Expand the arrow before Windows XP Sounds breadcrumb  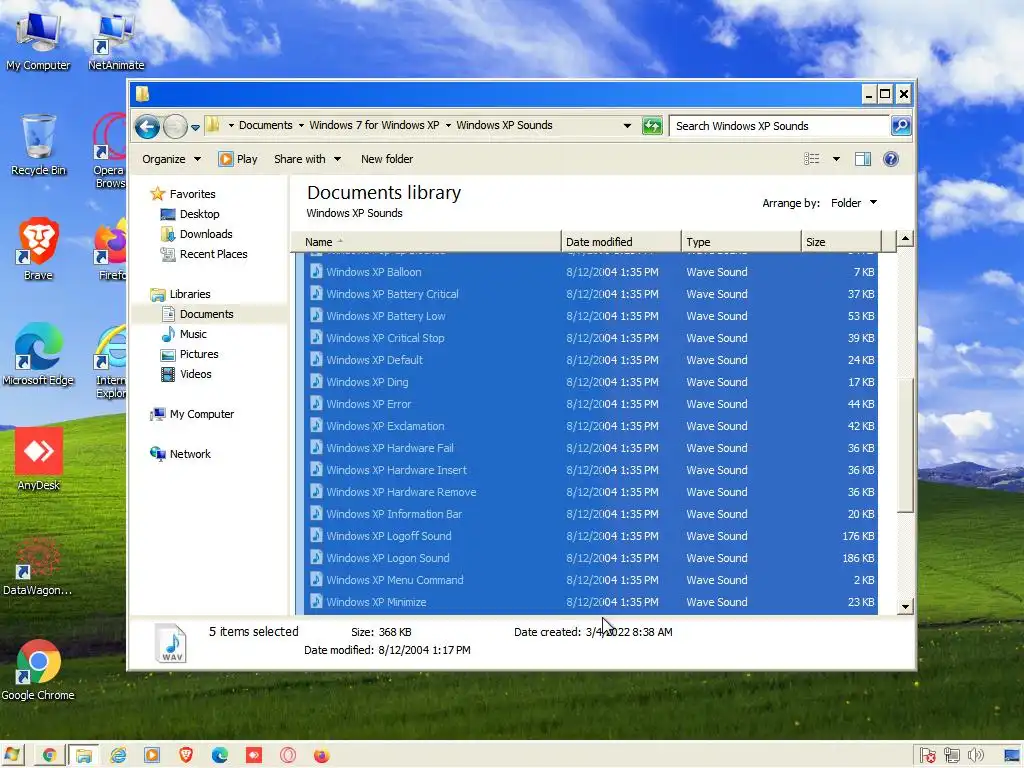click(448, 125)
